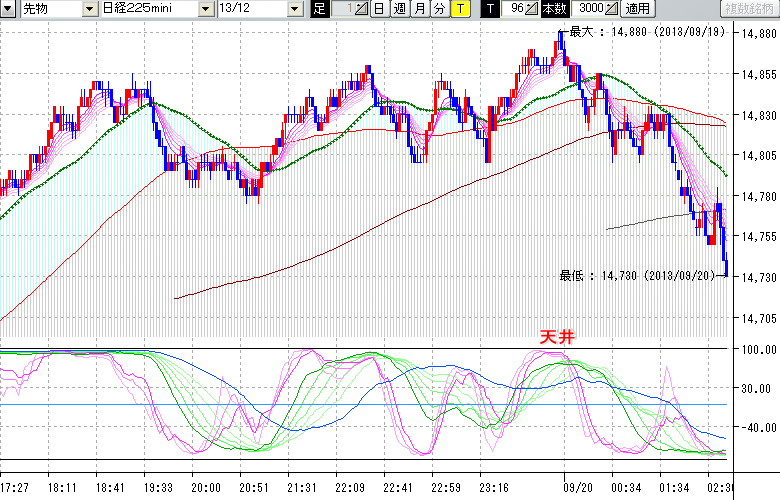
Task: Select the 分 minute timeframe button
Action: pyautogui.click(x=438, y=9)
